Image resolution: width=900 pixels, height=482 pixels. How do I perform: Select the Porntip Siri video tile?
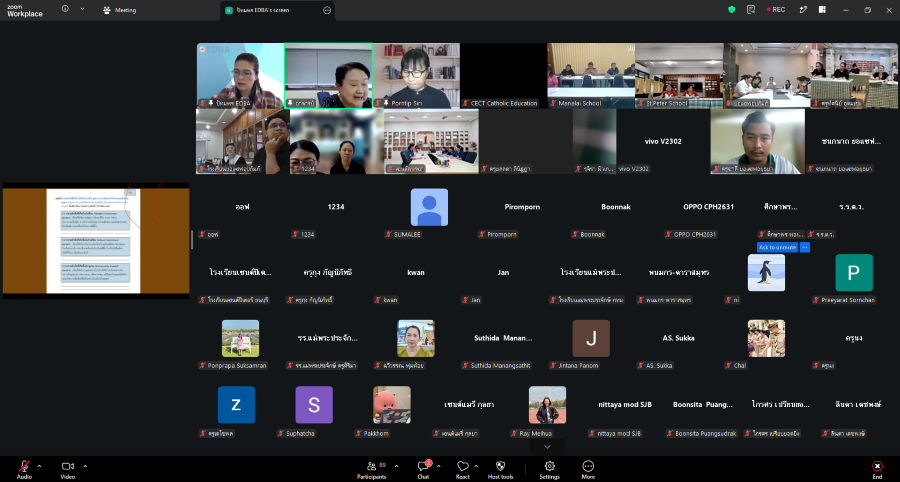[x=416, y=76]
